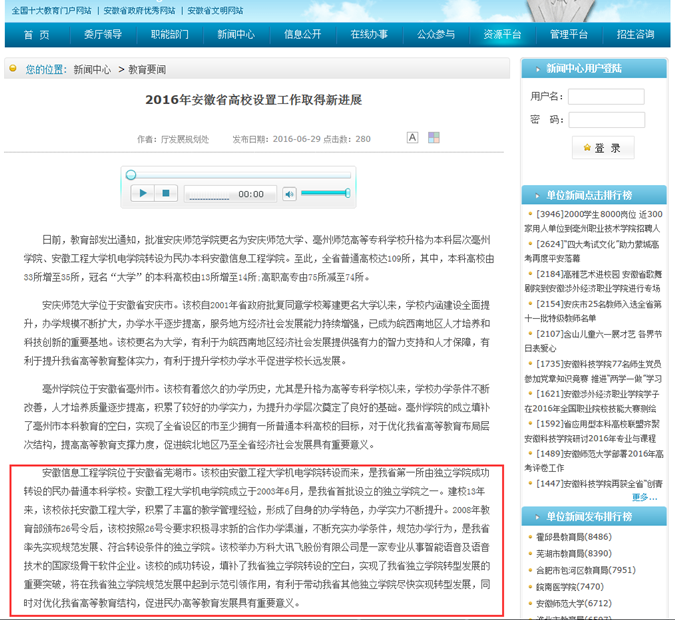Open the [2107] 含山儿童六一展才艺 link
675x620 pixels.
coord(594,341)
